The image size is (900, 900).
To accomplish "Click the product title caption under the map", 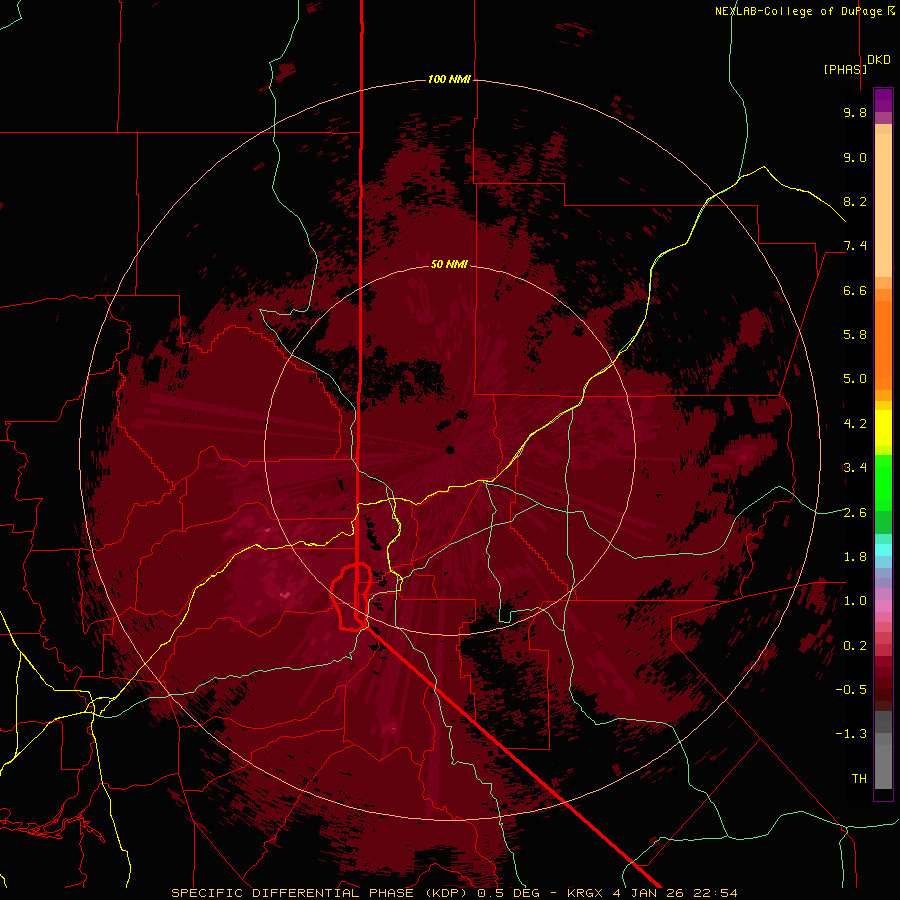I will (x=454, y=893).
